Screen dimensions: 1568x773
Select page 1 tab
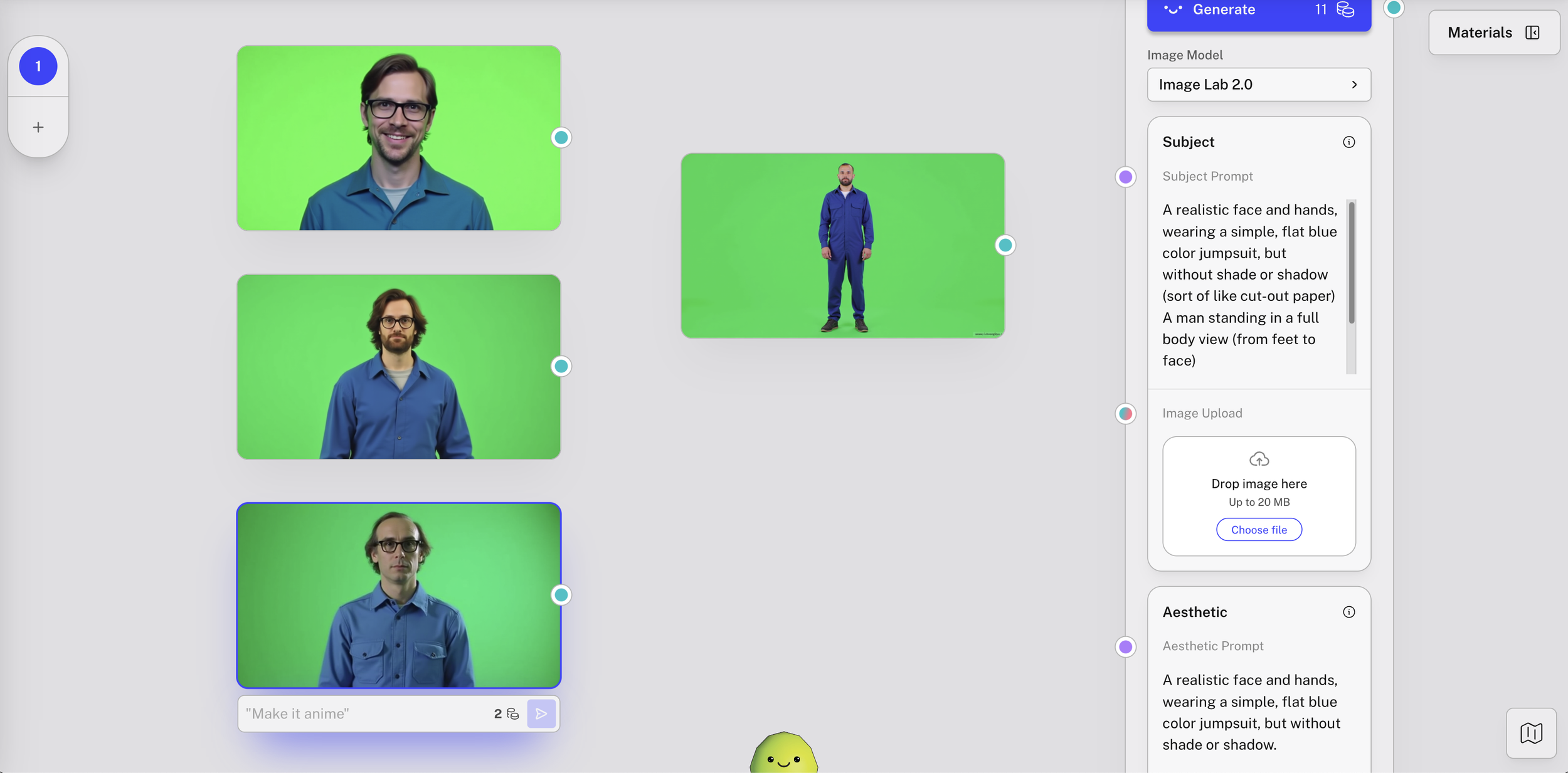click(38, 66)
